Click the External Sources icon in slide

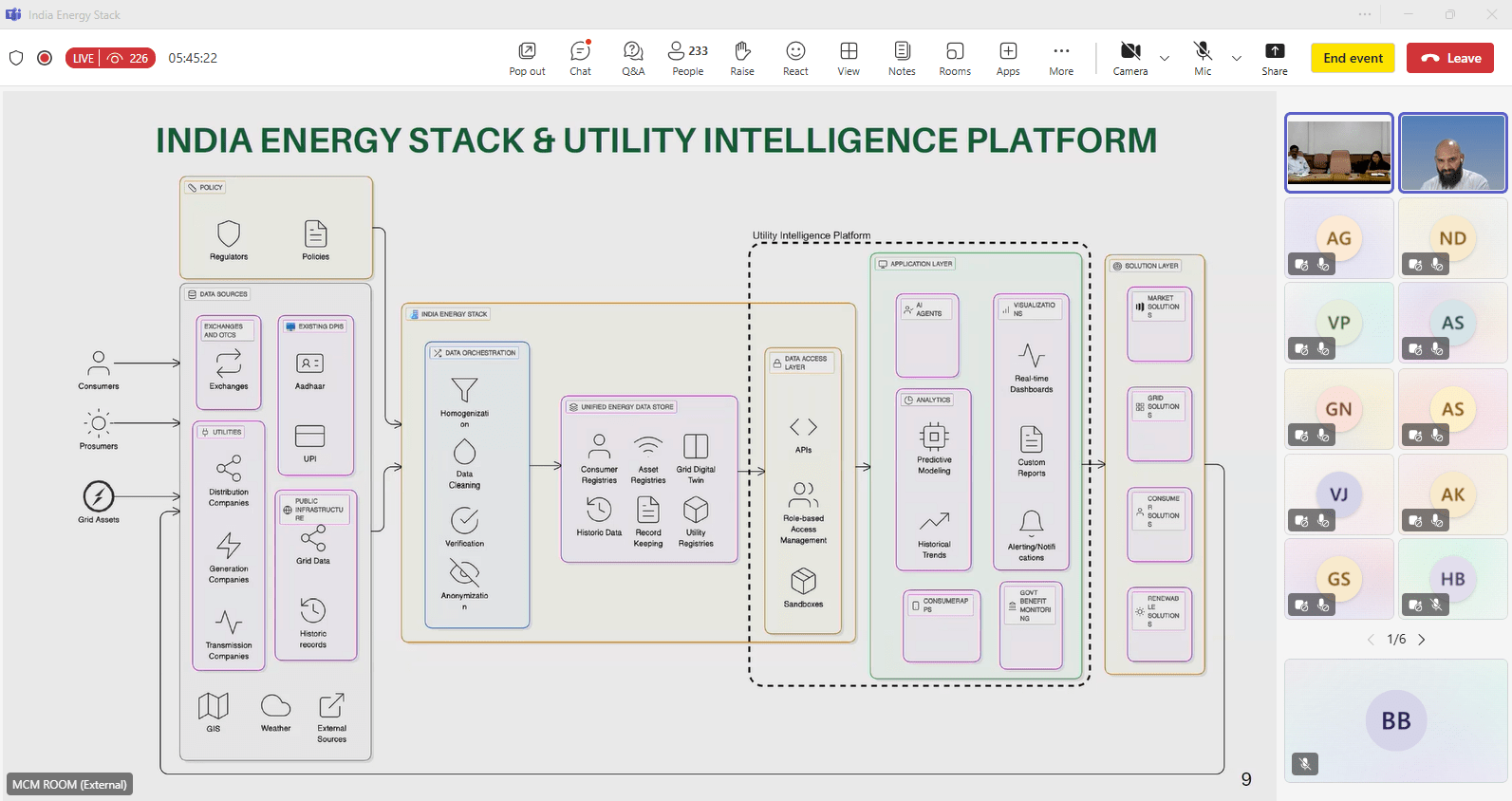(x=331, y=706)
